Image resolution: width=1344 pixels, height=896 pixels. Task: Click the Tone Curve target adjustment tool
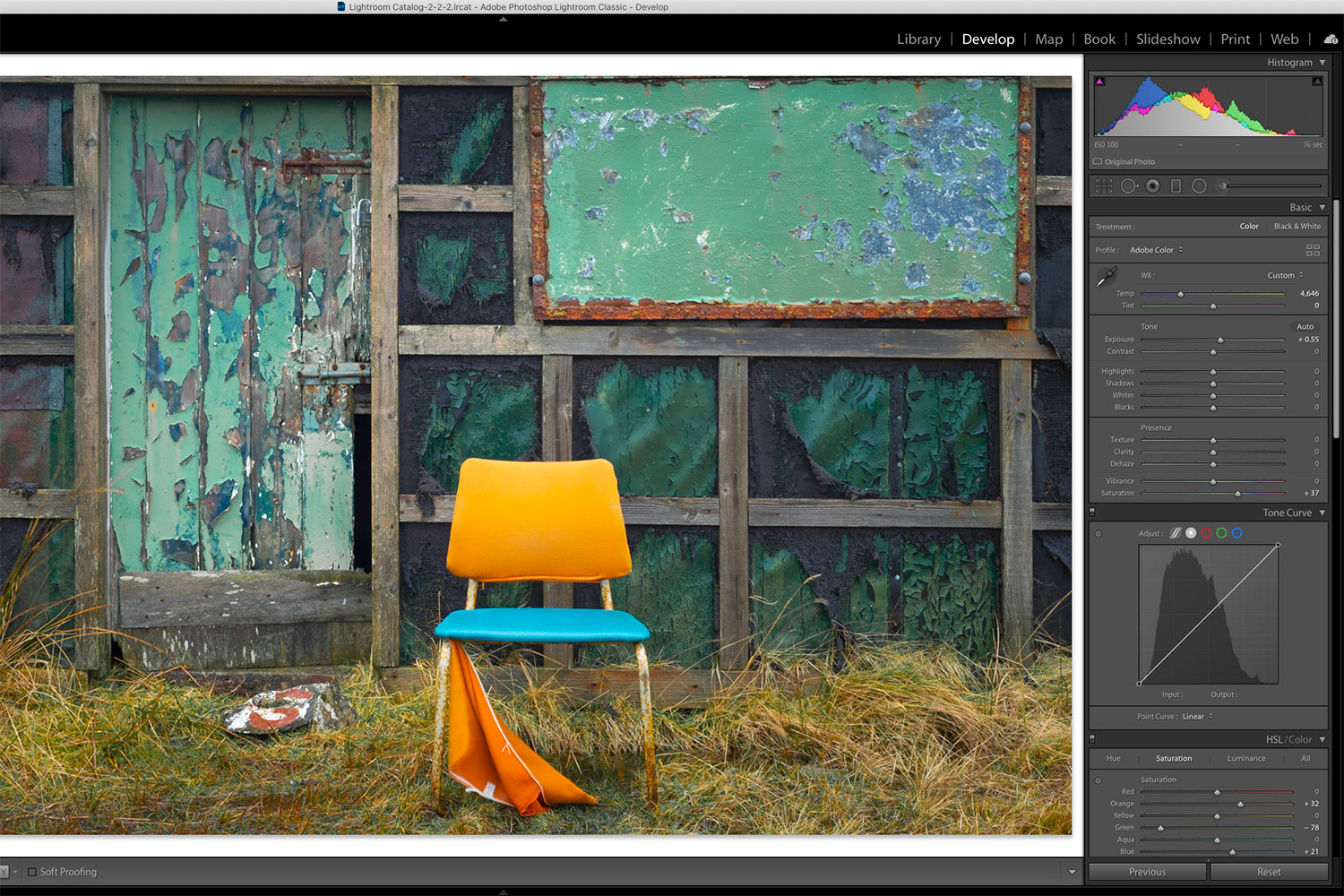1098,534
